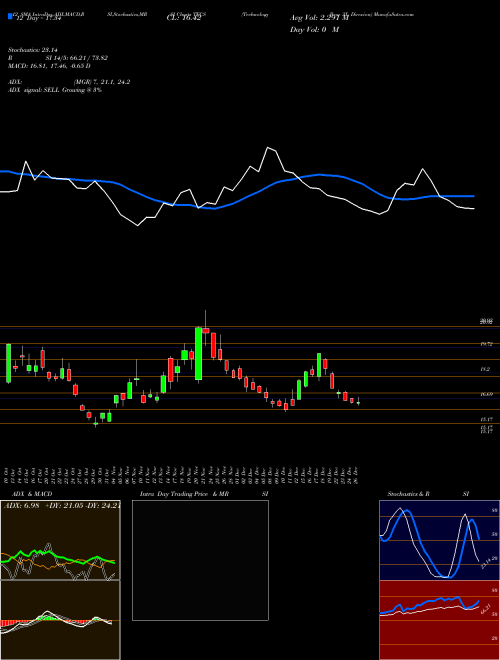This screenshot has width=500, height=660.
Task: Click the 'SI 14/3: 66.21 / 73.82' value
Action: tap(77, 58)
